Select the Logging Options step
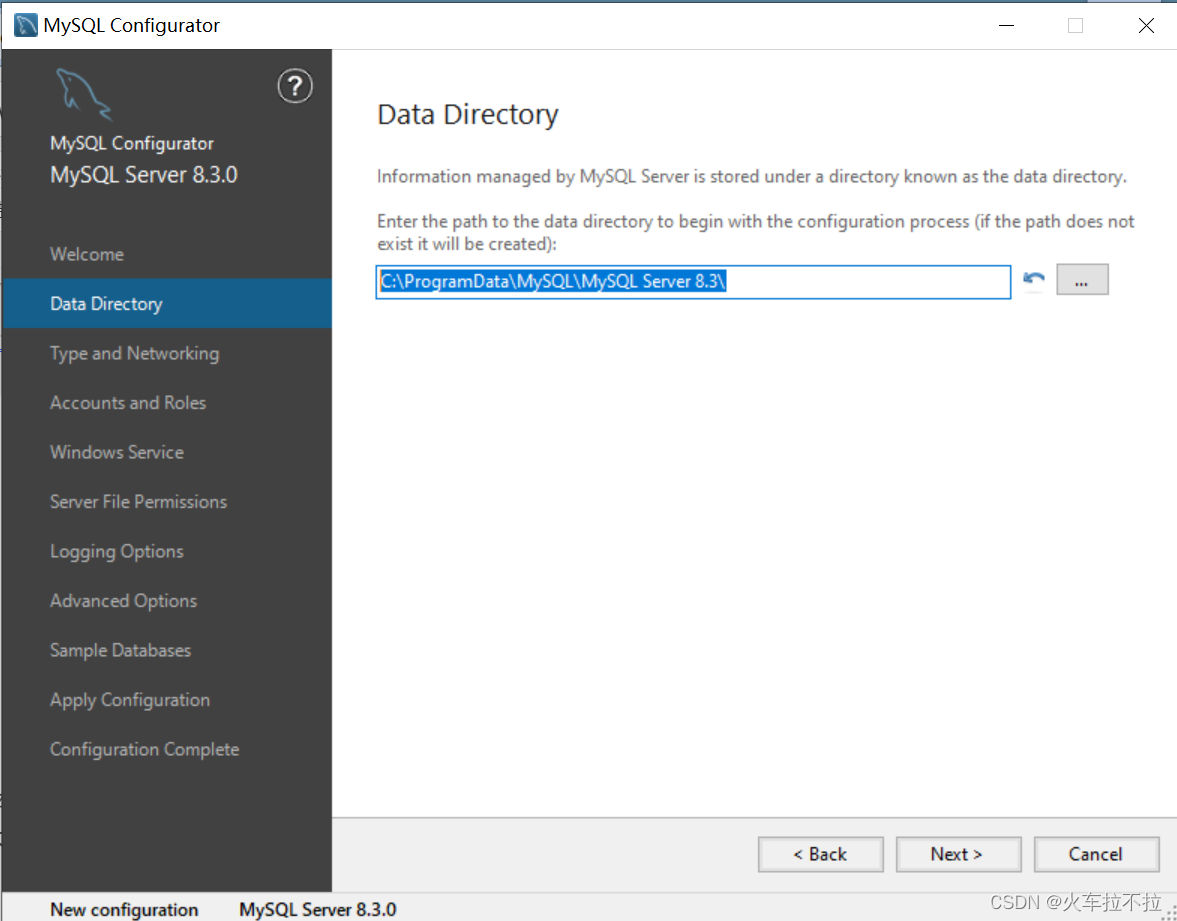 [167, 551]
